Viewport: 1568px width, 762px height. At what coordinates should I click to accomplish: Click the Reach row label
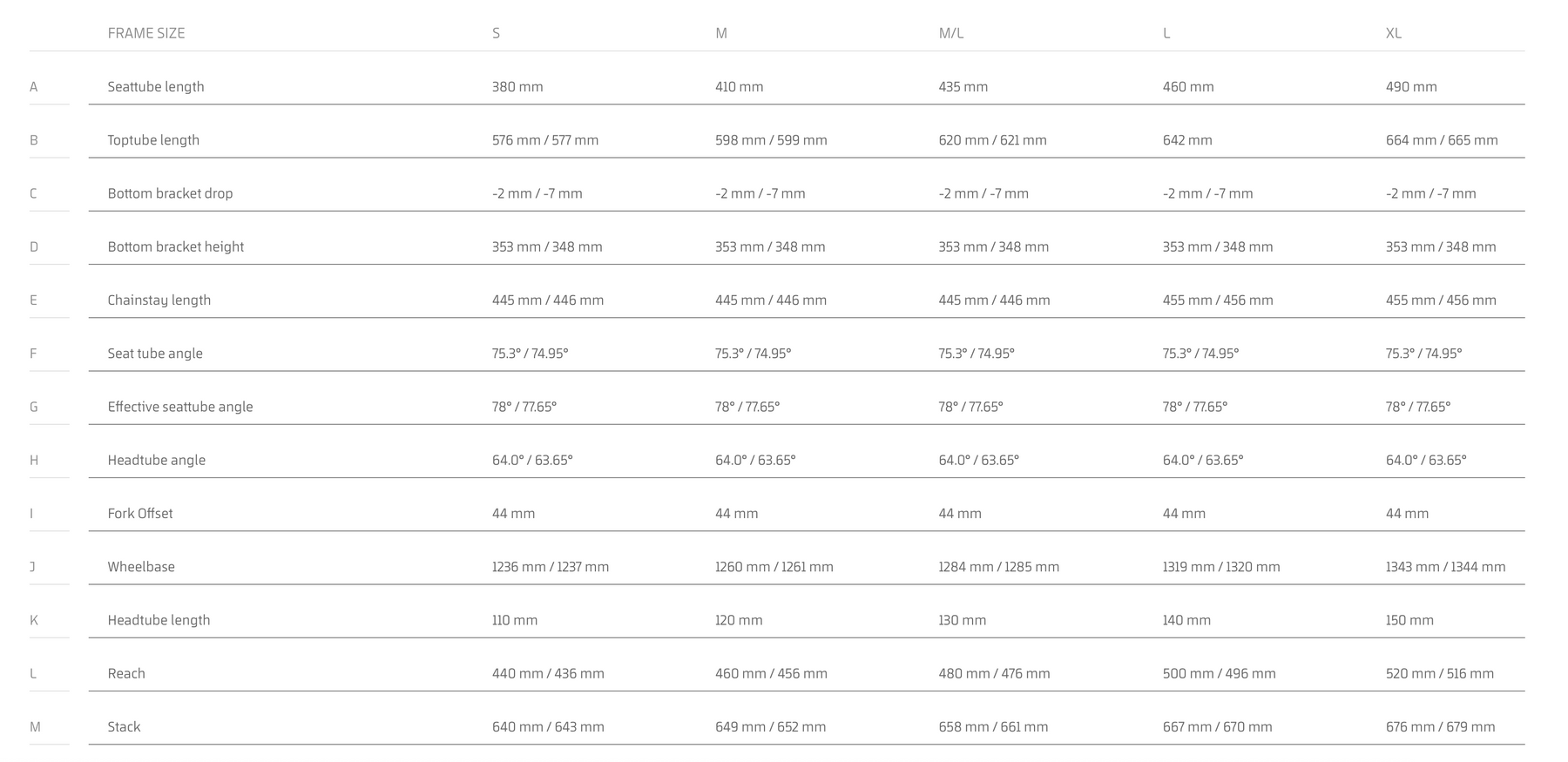(126, 673)
